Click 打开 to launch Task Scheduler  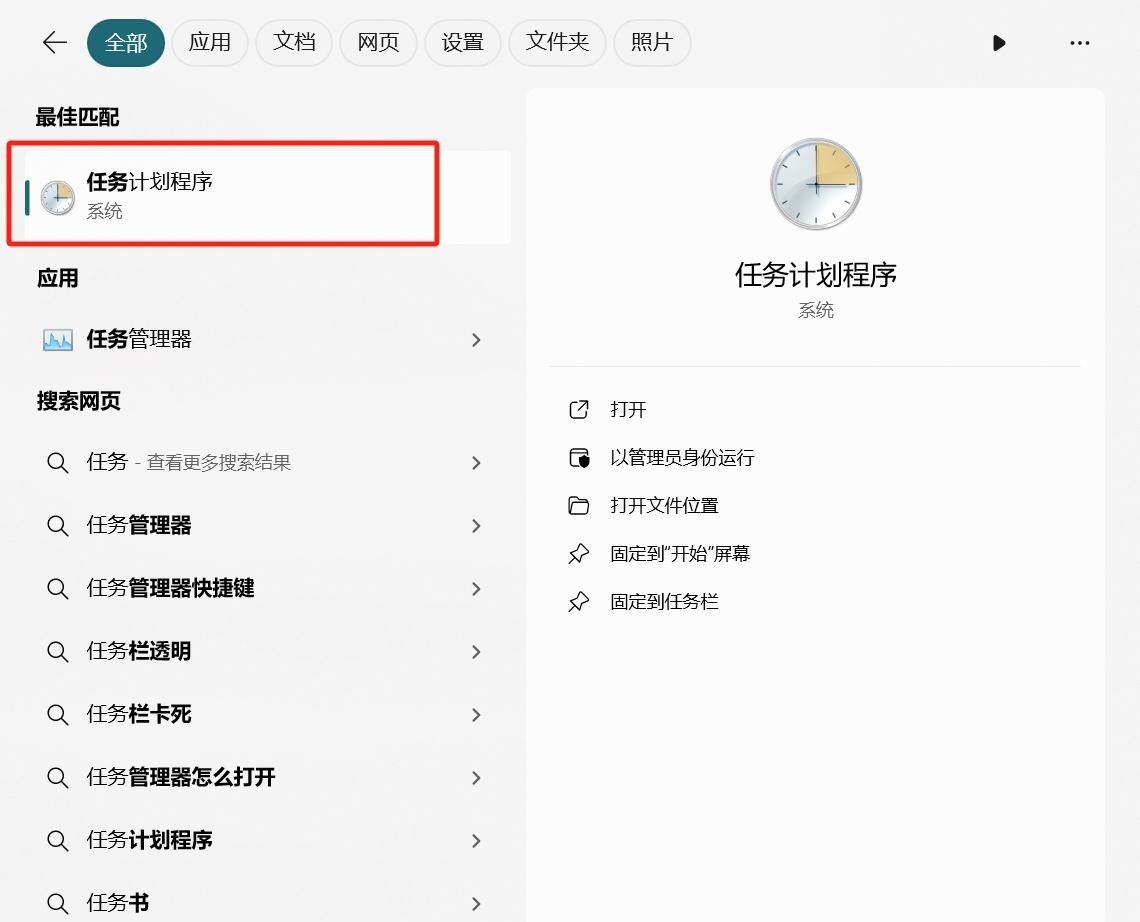(x=627, y=409)
